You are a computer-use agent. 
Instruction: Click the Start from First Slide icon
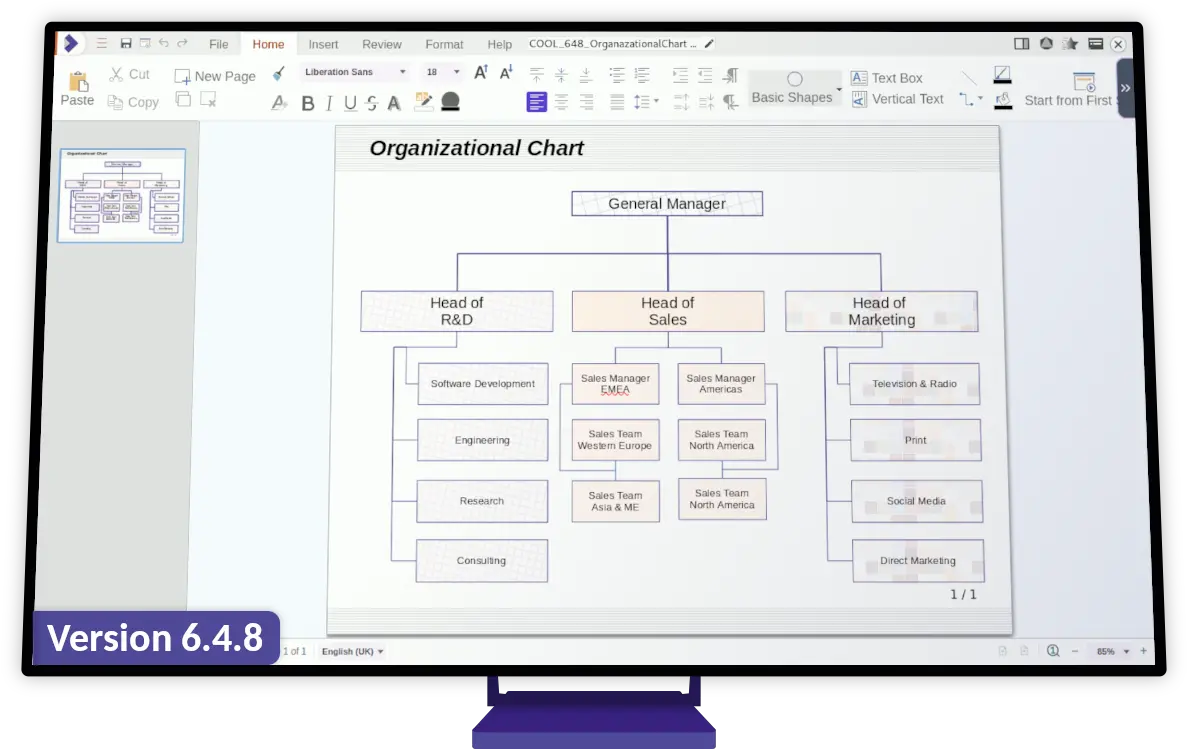(1084, 82)
